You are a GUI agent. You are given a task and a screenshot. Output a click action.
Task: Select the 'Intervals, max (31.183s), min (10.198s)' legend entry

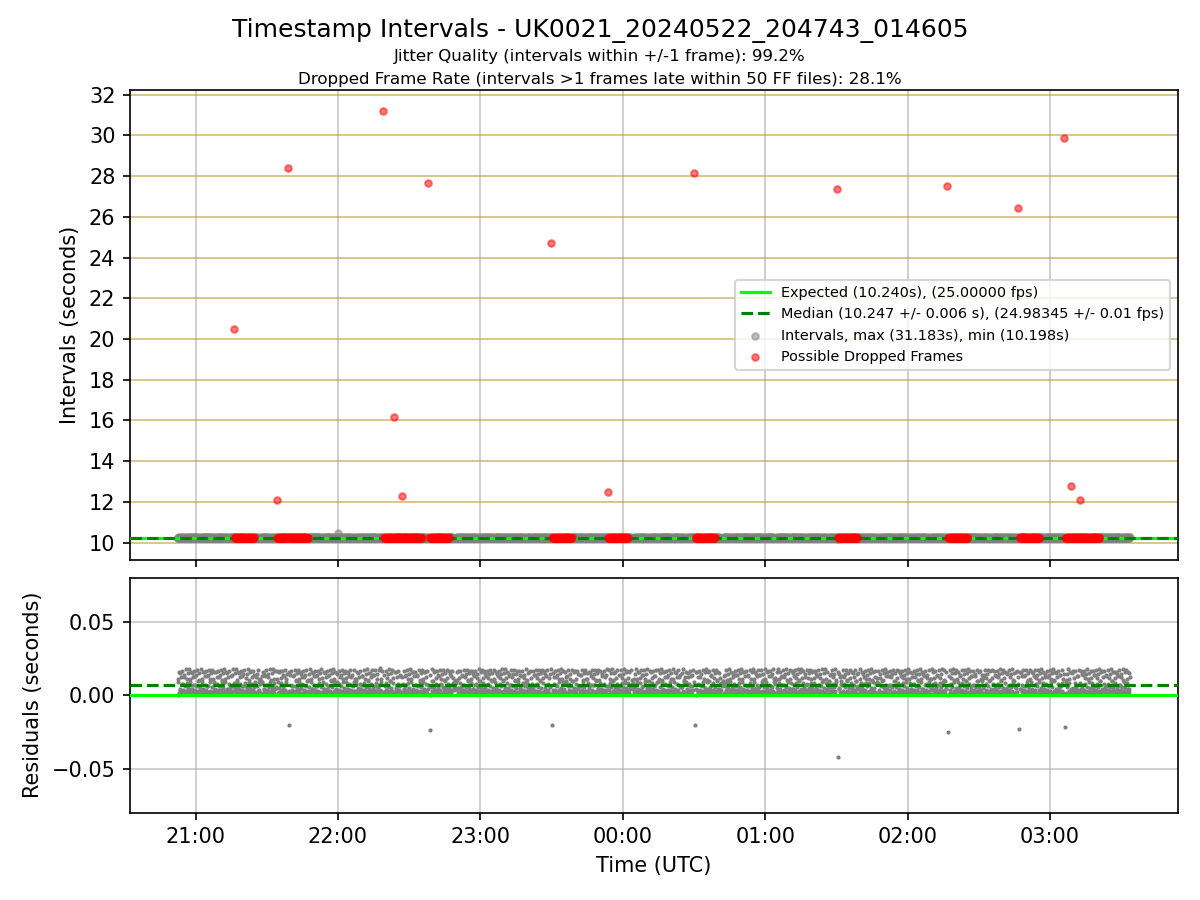925,335
